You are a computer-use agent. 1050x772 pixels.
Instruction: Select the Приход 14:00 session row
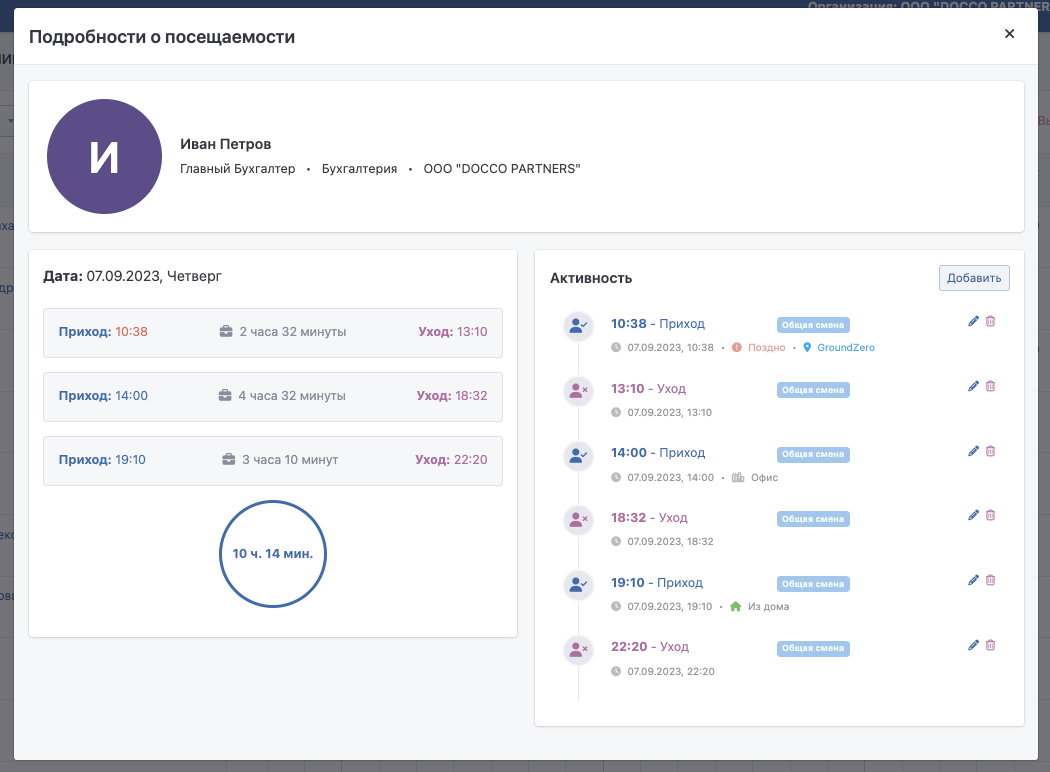pyautogui.click(x=273, y=397)
